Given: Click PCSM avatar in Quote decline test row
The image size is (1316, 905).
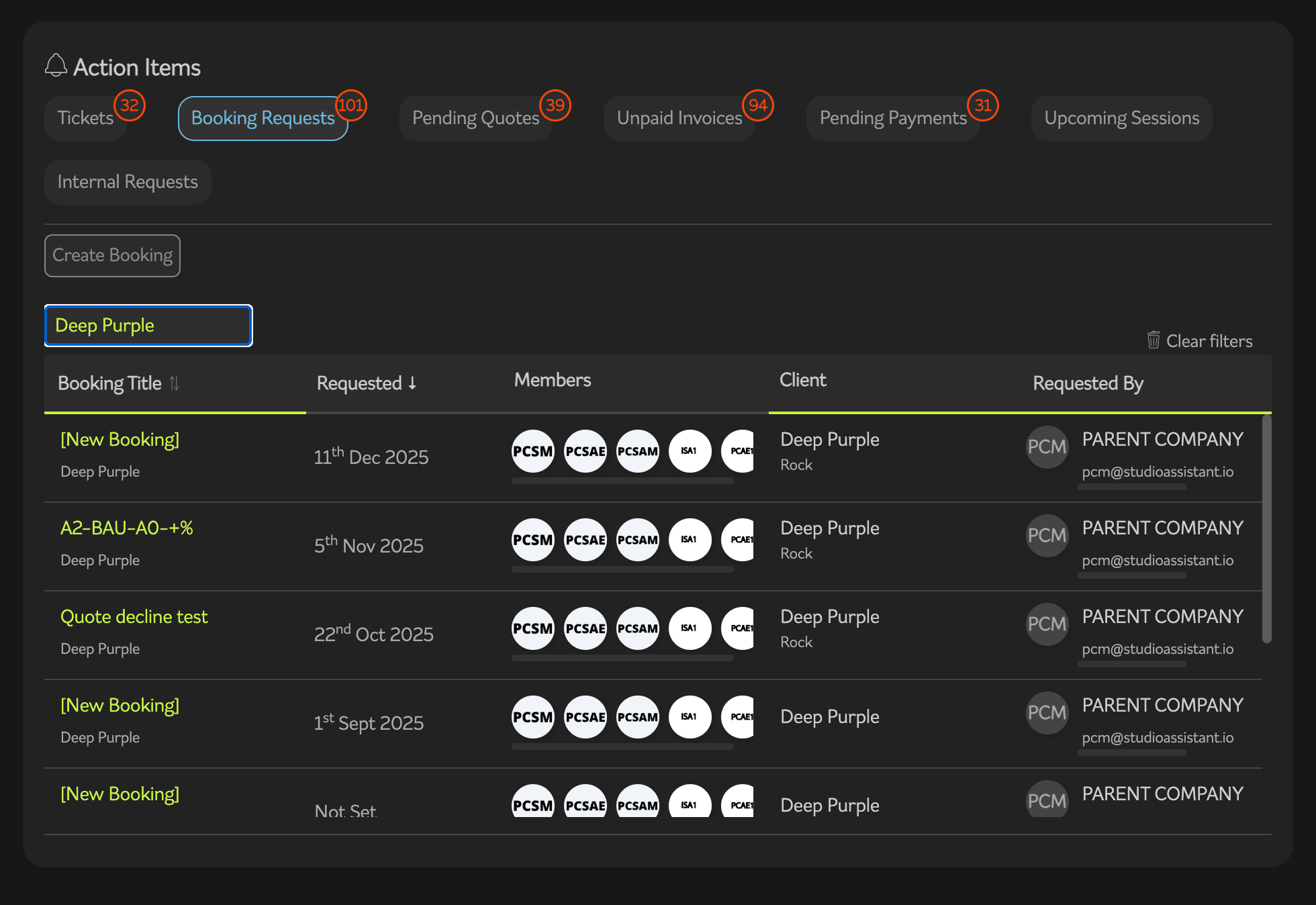Looking at the screenshot, I should coord(533,628).
